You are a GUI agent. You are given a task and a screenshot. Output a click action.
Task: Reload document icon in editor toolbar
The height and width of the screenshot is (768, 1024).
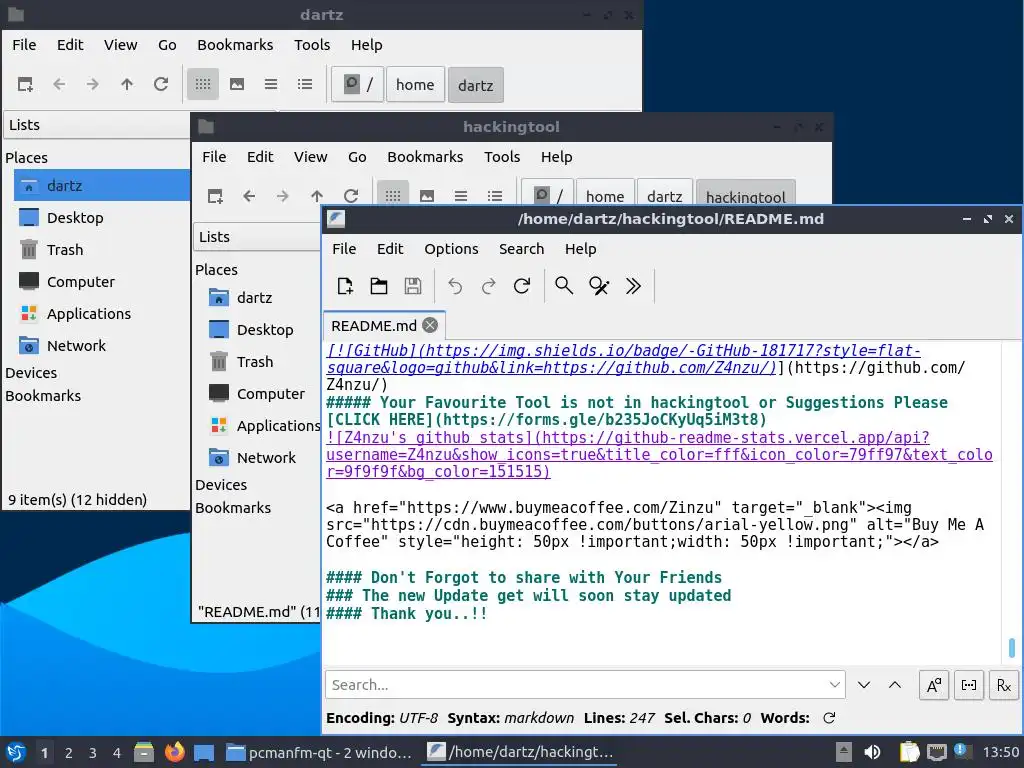pyautogui.click(x=522, y=286)
